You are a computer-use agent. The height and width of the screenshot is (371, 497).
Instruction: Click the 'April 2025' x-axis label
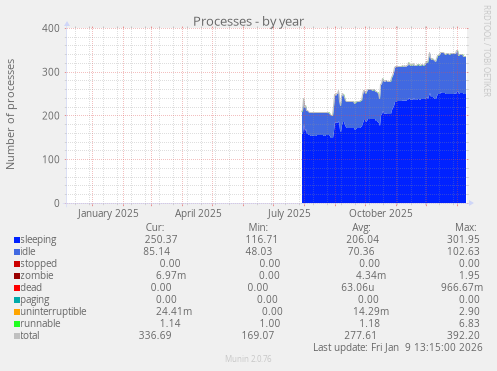click(198, 213)
